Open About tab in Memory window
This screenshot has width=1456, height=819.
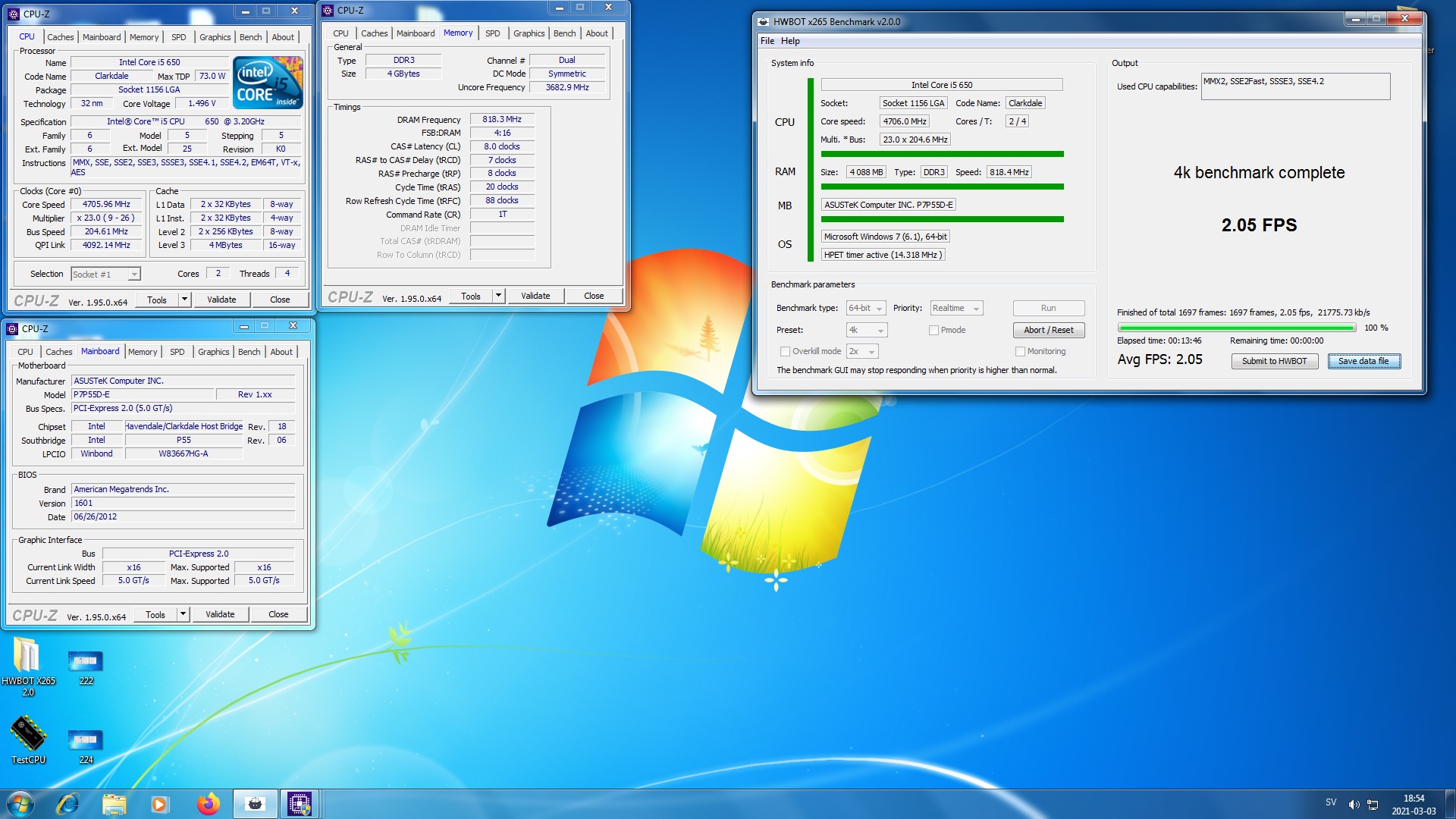point(597,33)
